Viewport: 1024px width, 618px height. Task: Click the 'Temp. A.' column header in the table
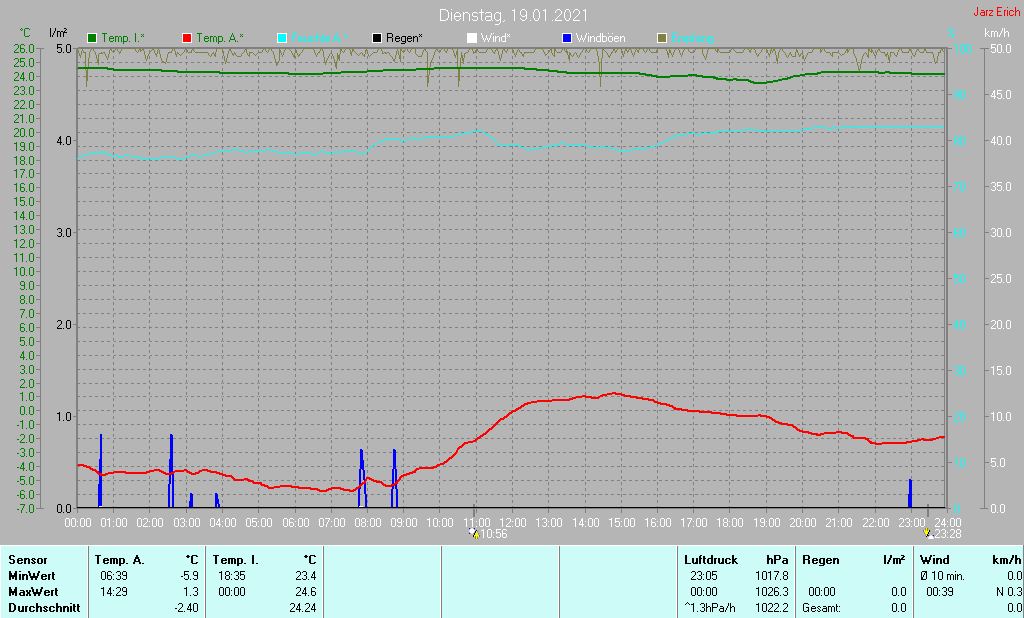pyautogui.click(x=119, y=560)
